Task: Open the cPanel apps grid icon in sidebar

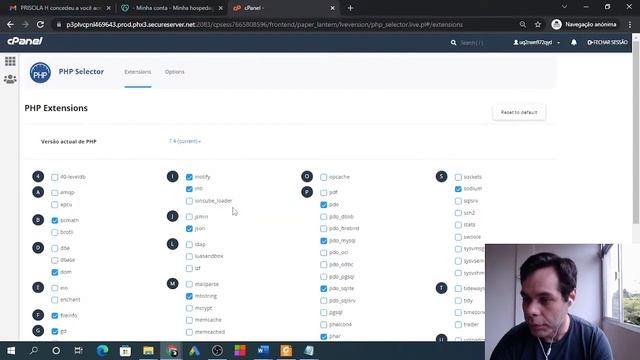Action: 10,61
